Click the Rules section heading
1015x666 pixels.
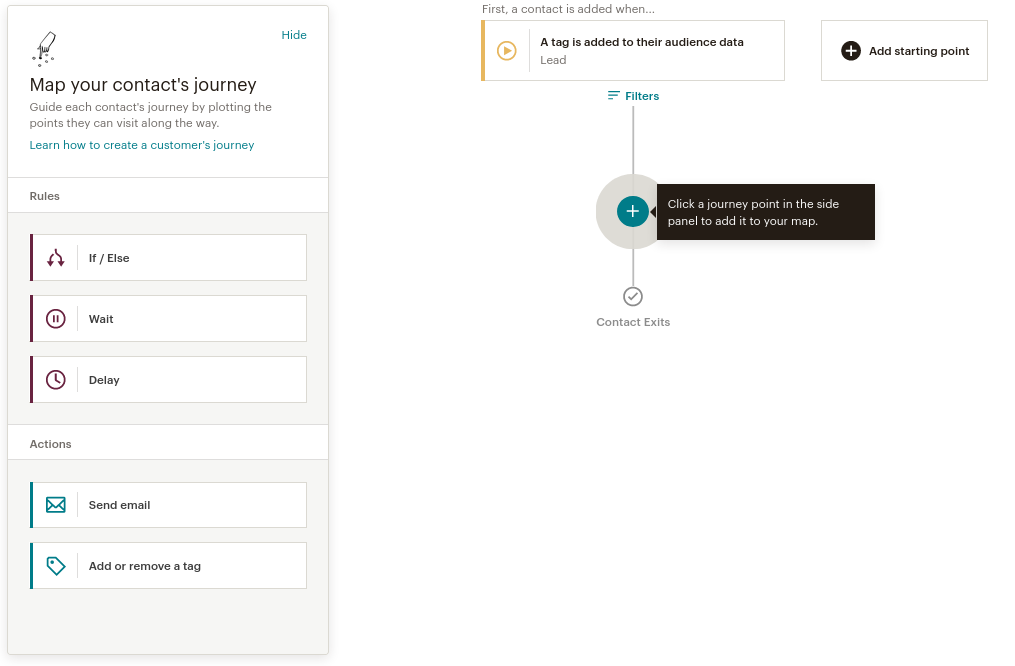pyautogui.click(x=45, y=196)
